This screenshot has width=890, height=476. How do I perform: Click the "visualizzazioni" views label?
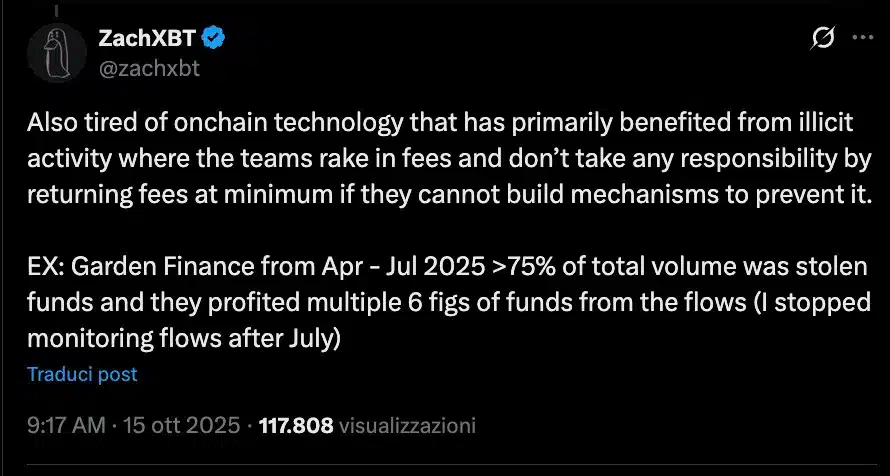(407, 425)
